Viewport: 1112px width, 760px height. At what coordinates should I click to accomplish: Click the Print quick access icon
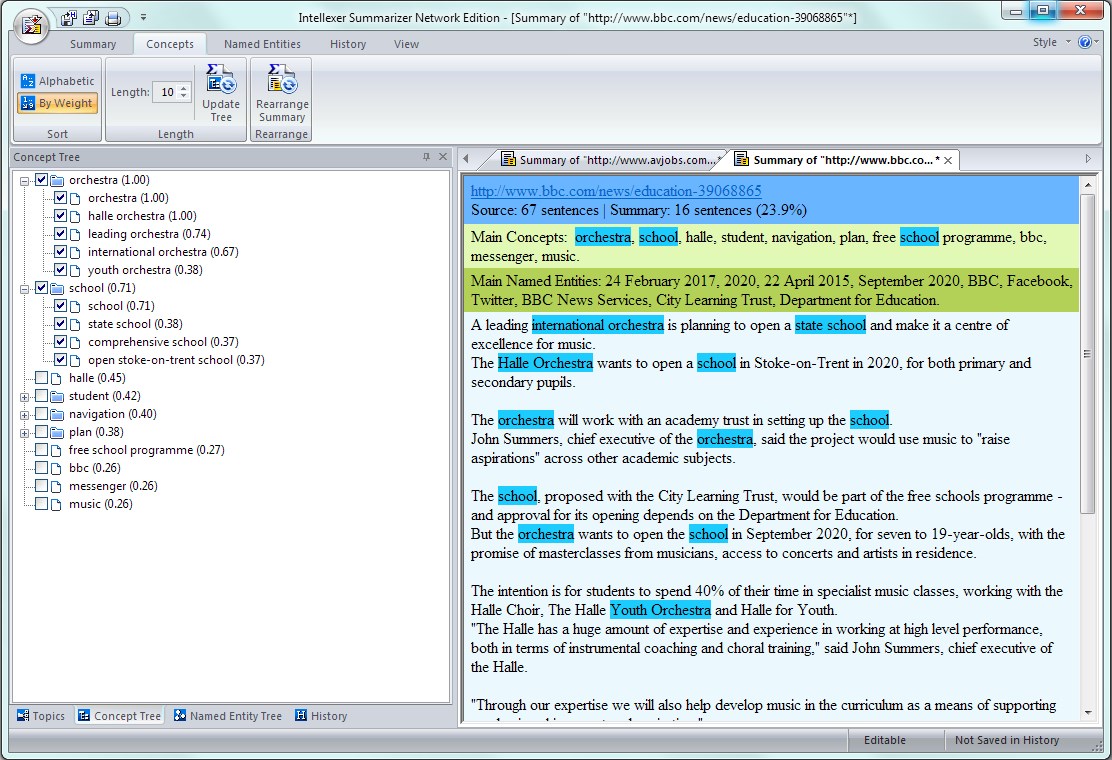(x=113, y=17)
